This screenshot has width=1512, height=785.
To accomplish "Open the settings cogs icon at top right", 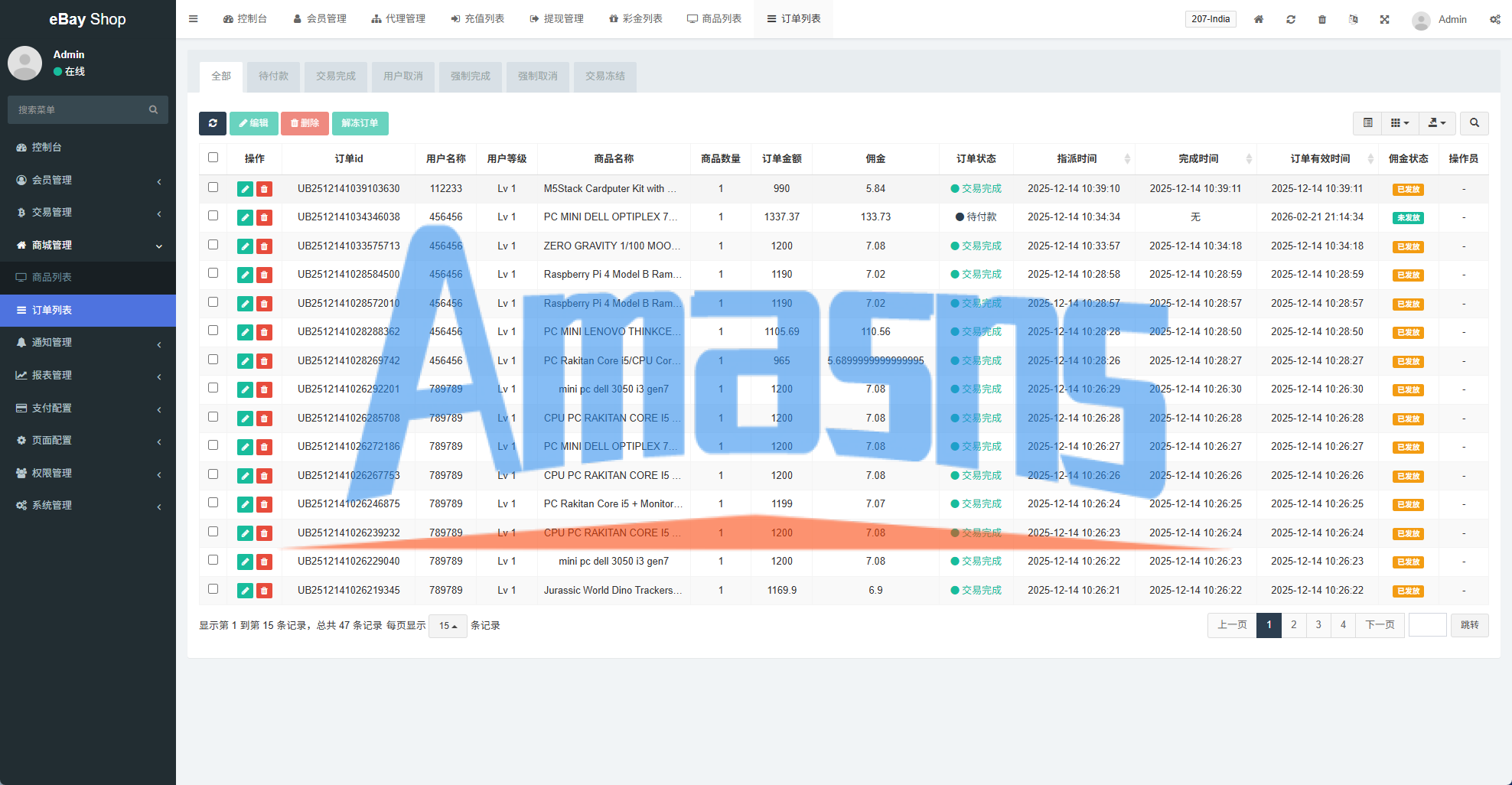I will click(x=1495, y=19).
